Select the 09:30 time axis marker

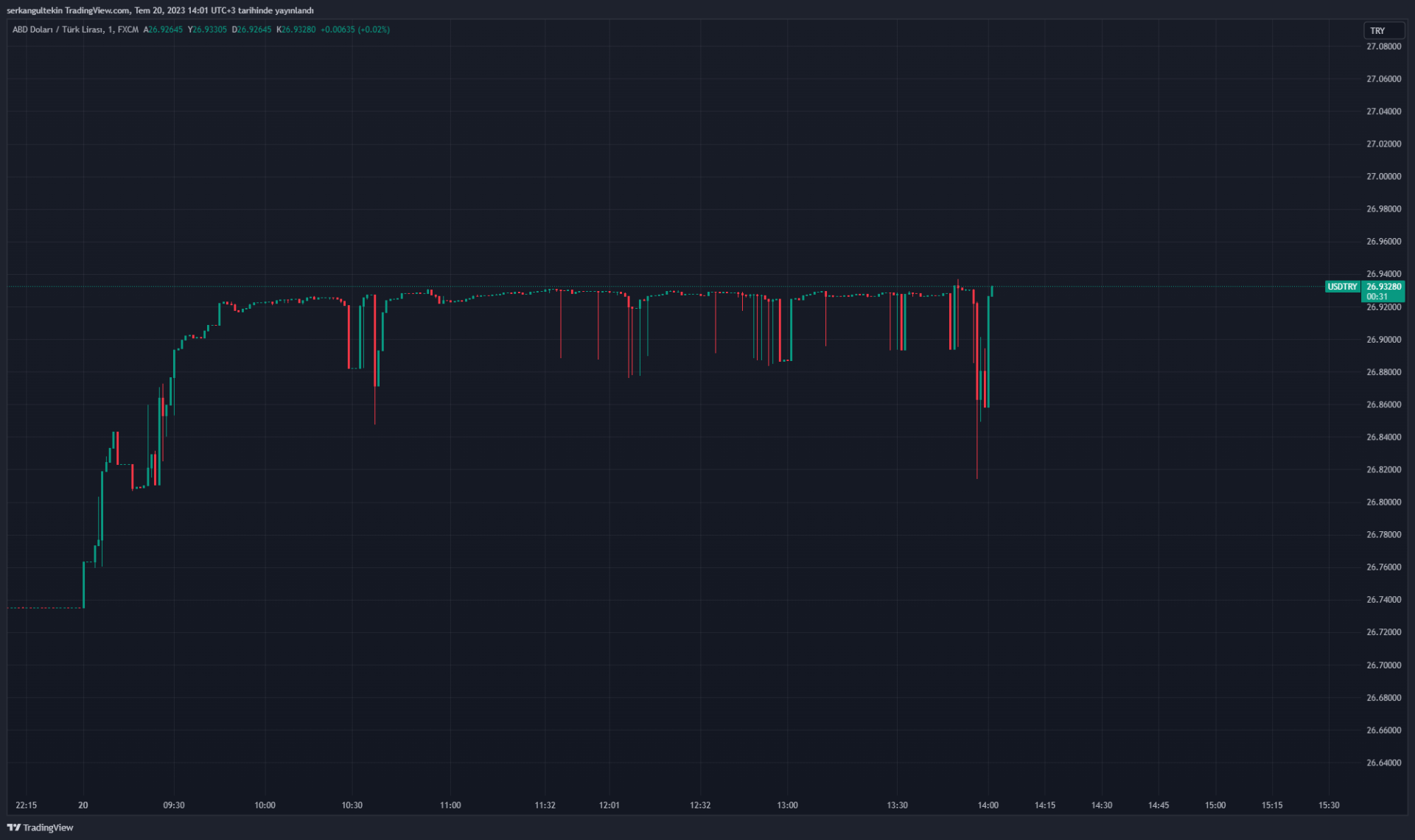pyautogui.click(x=174, y=805)
